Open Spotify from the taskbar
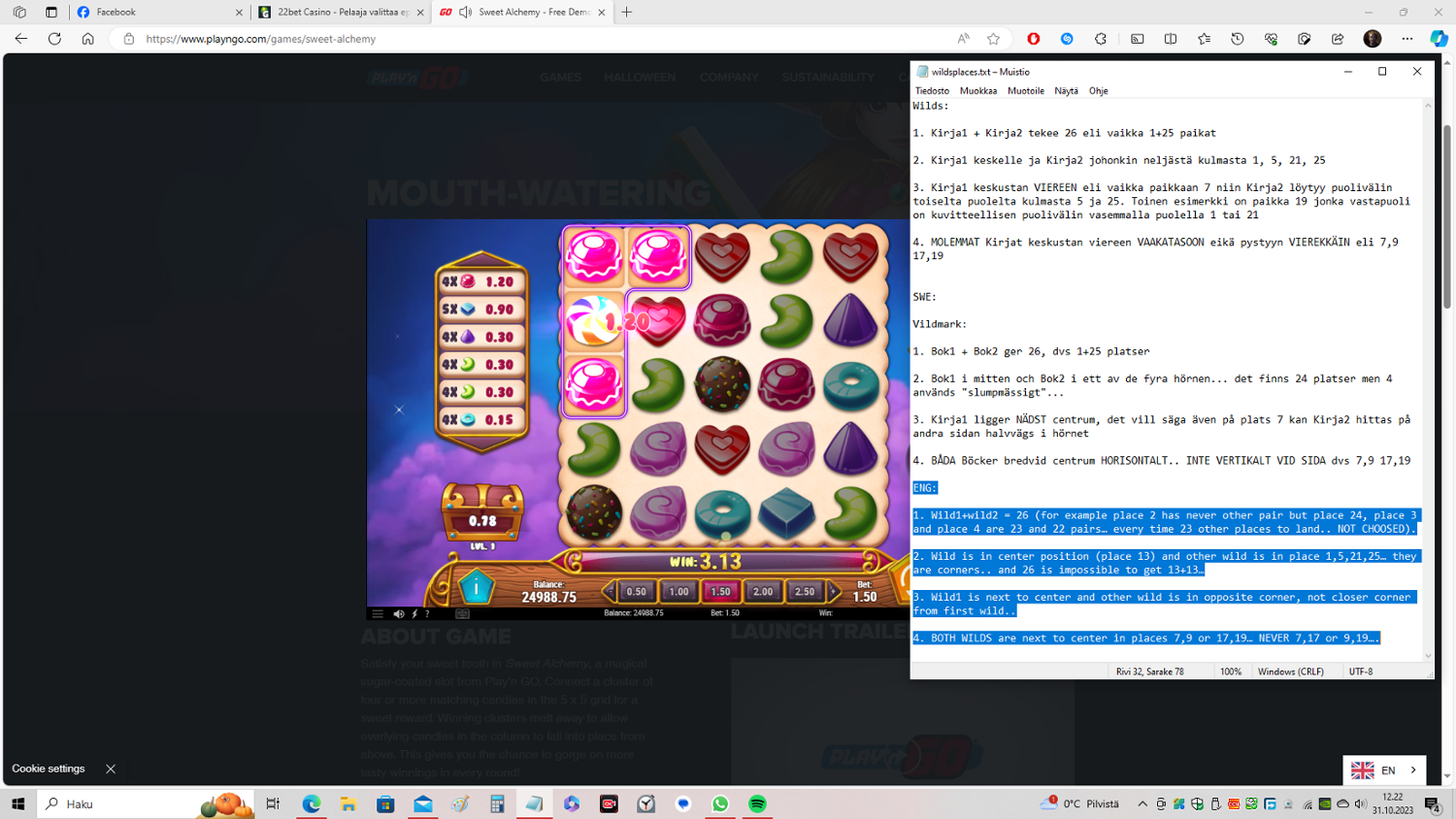This screenshot has width=1456, height=819. (757, 803)
